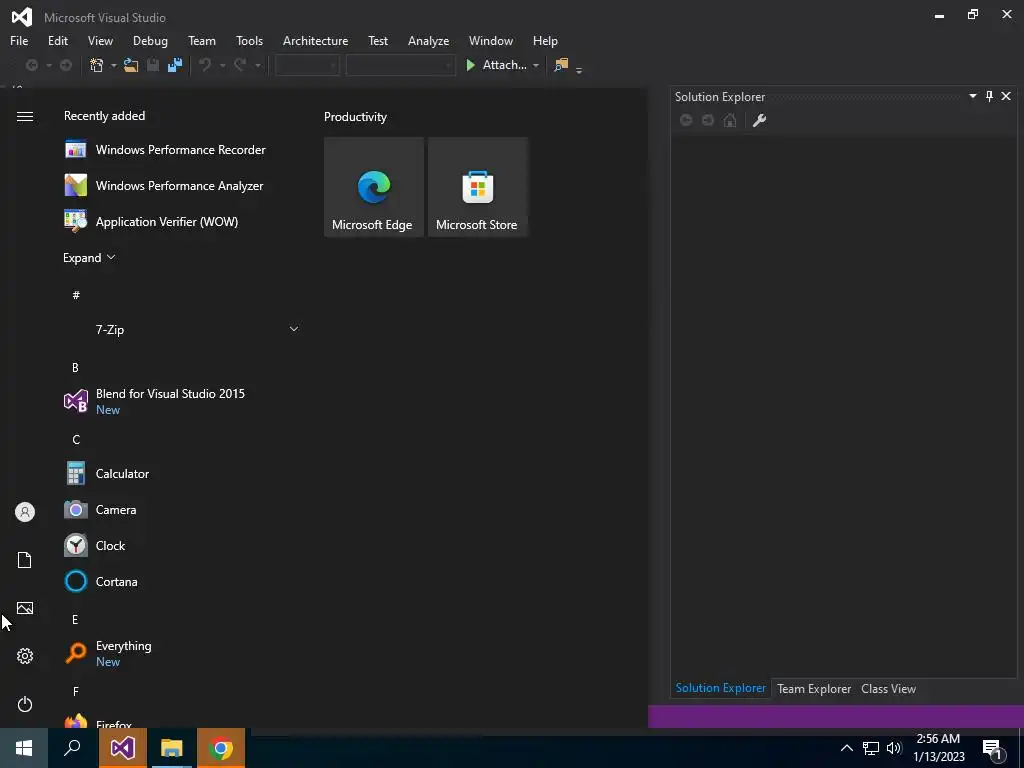Click the Solution Explorer Properties wrench icon

click(x=760, y=120)
